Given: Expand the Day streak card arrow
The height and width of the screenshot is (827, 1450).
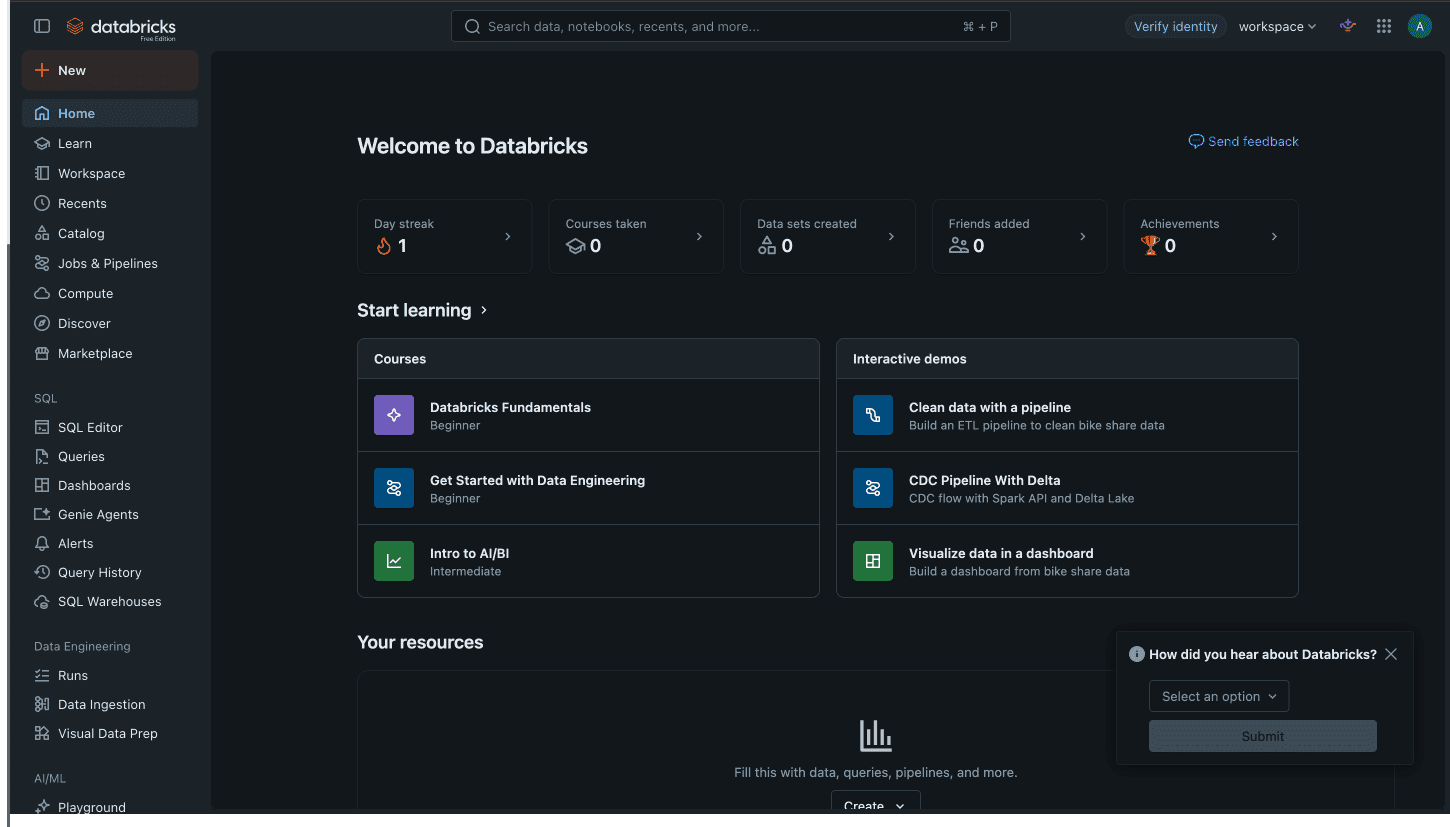Looking at the screenshot, I should pos(508,237).
